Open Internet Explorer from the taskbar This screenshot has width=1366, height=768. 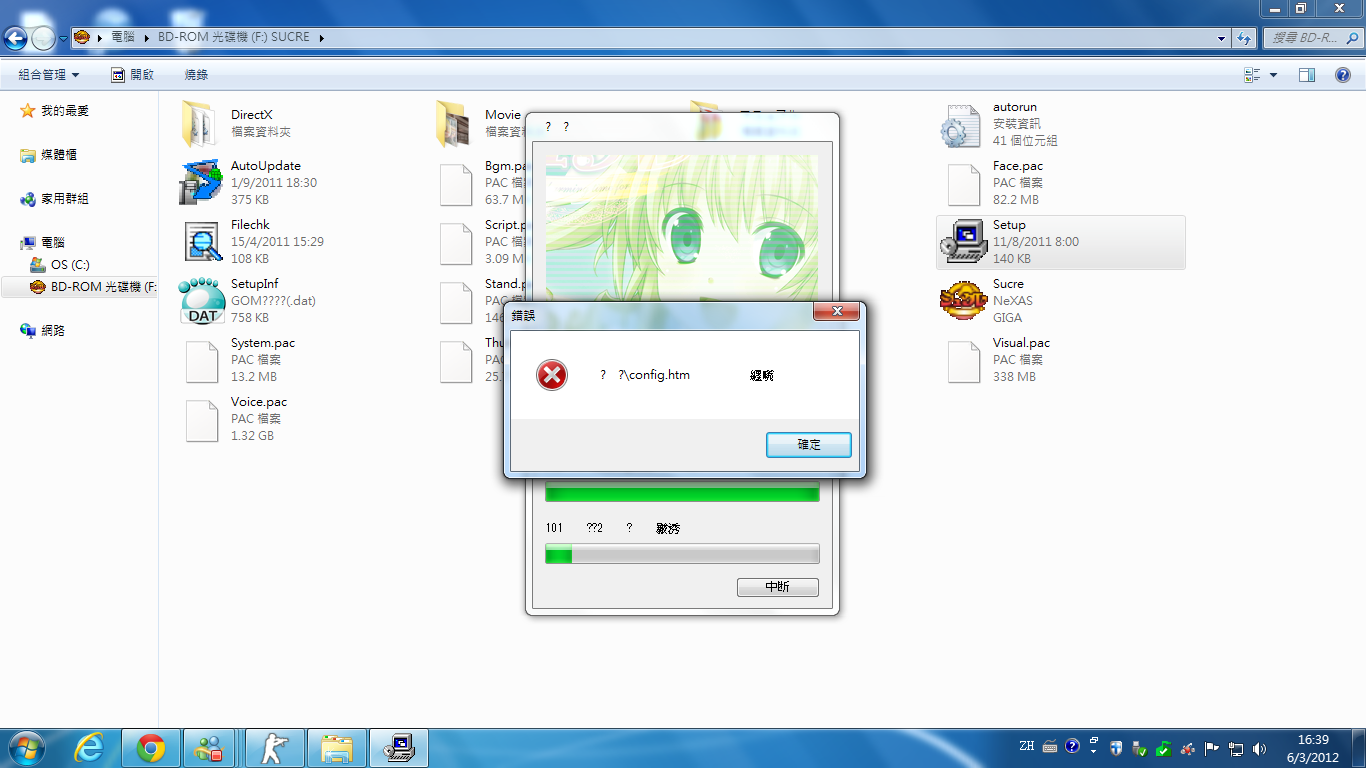point(90,748)
